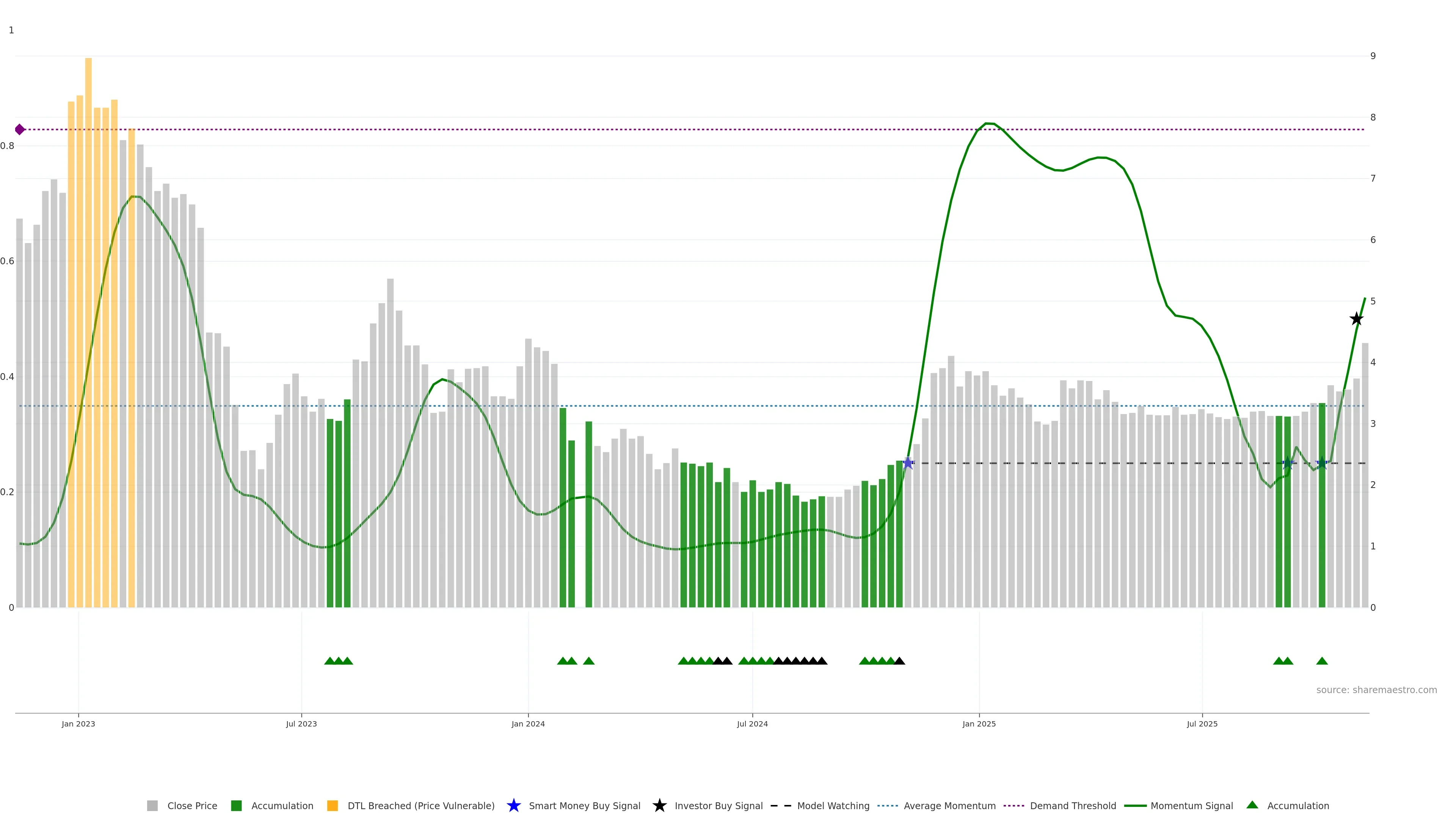Toggle Model Watching legend entry
Screen dimensions: 1456x819
pos(833,805)
